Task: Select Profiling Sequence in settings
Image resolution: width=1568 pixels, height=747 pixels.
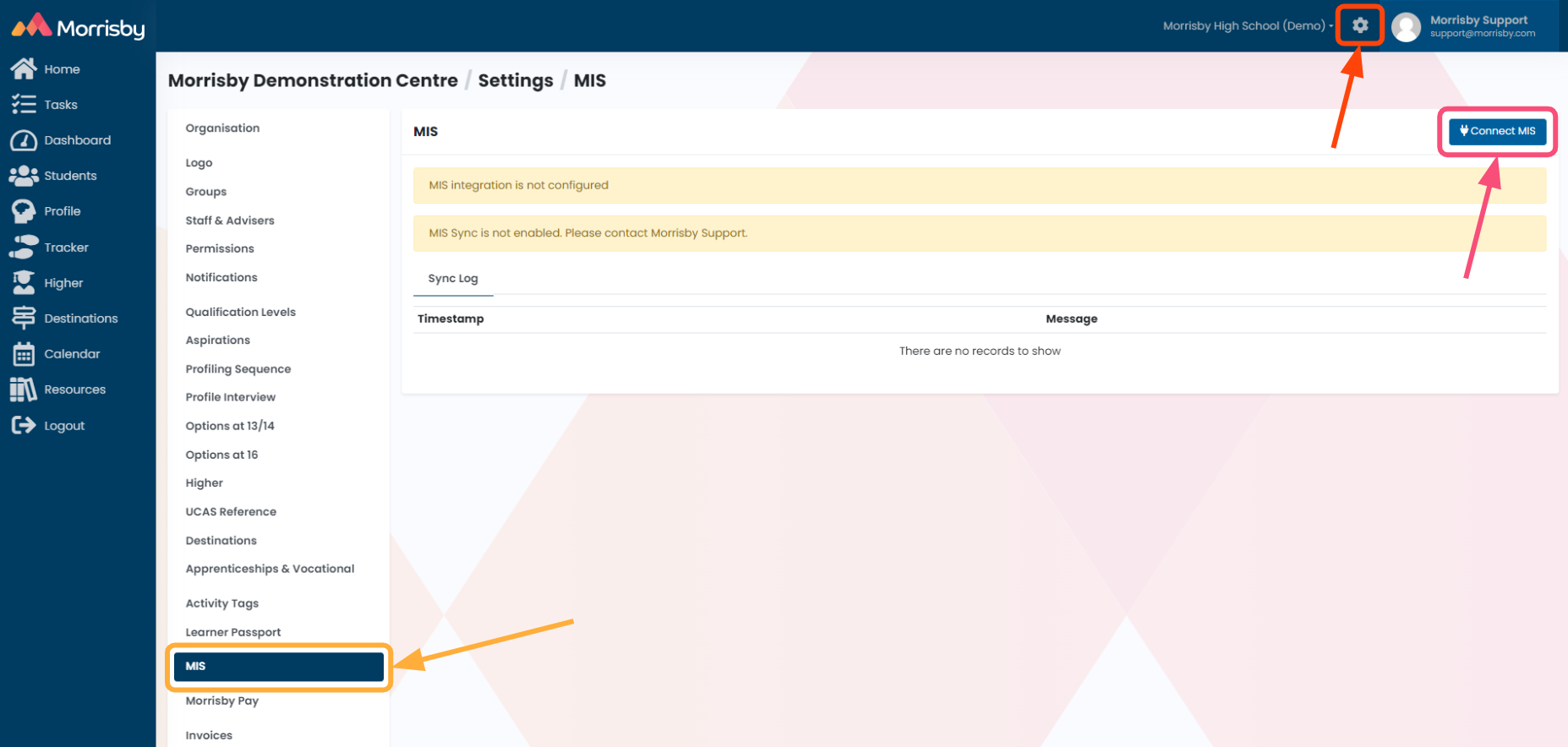Action: 238,368
